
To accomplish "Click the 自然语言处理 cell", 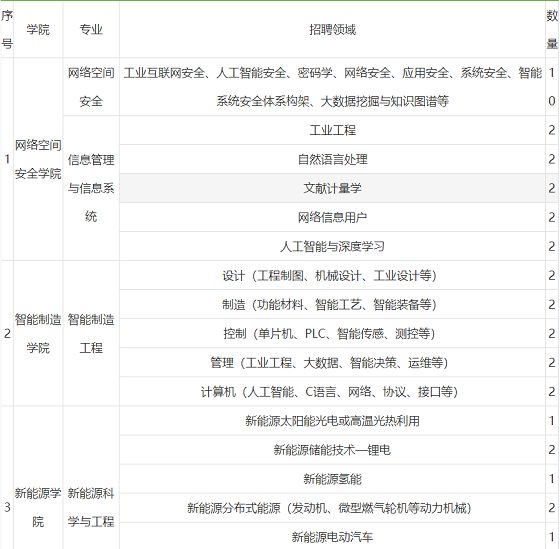I will point(332,159).
